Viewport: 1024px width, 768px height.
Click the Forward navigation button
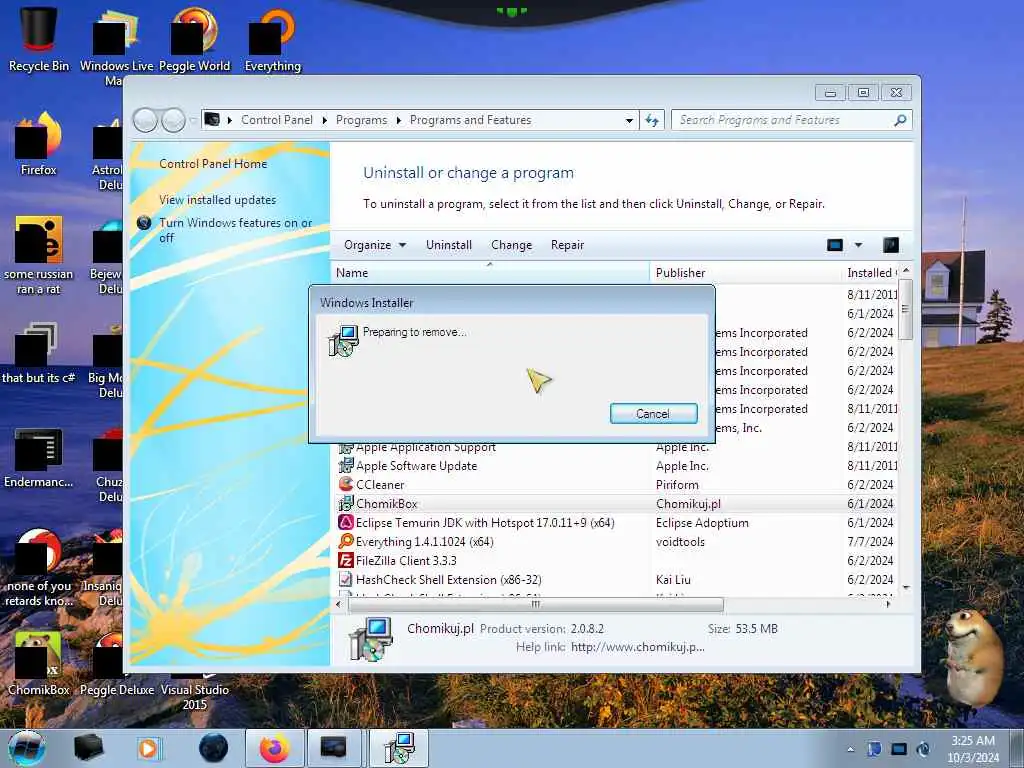pyautogui.click(x=173, y=120)
